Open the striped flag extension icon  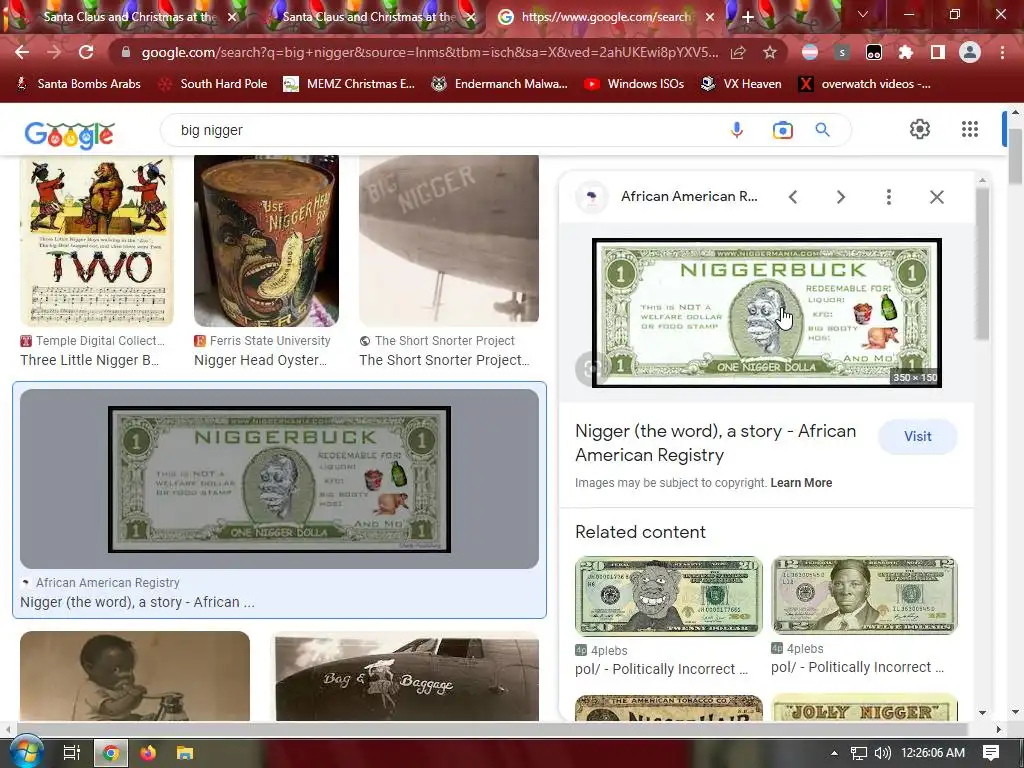[810, 52]
